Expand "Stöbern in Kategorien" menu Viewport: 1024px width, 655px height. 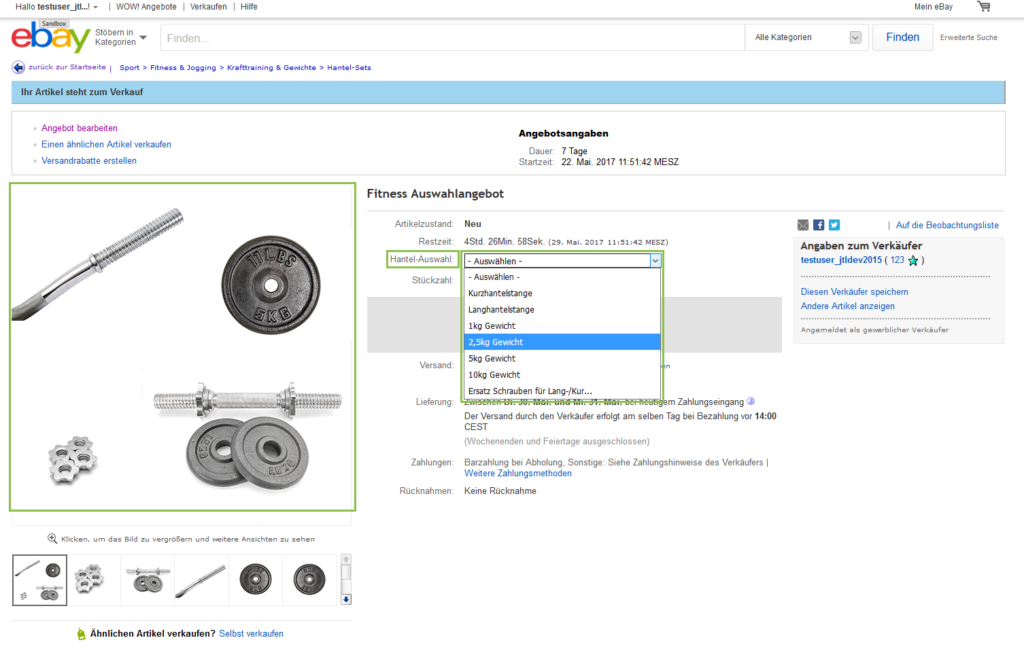tap(121, 37)
